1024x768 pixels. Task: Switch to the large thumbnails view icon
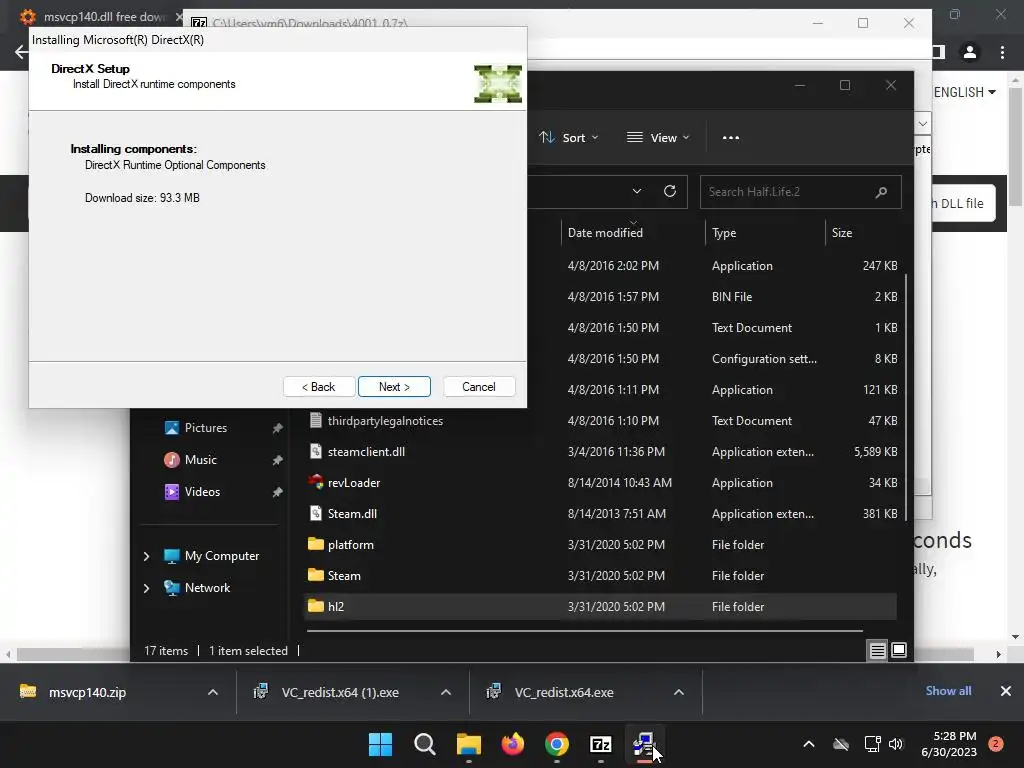pyautogui.click(x=899, y=650)
